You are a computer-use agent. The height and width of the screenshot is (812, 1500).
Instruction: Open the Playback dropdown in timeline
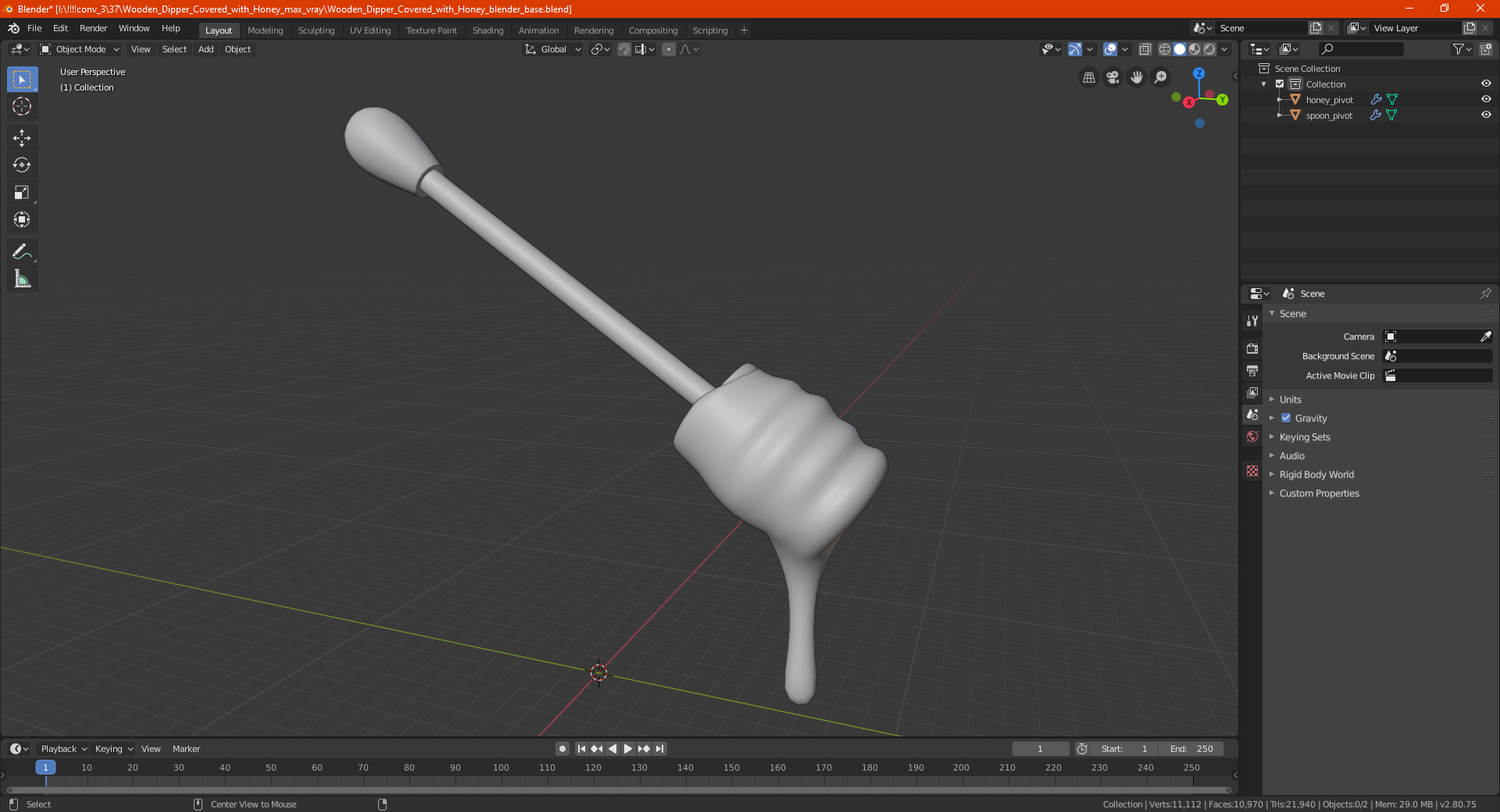[x=63, y=749]
